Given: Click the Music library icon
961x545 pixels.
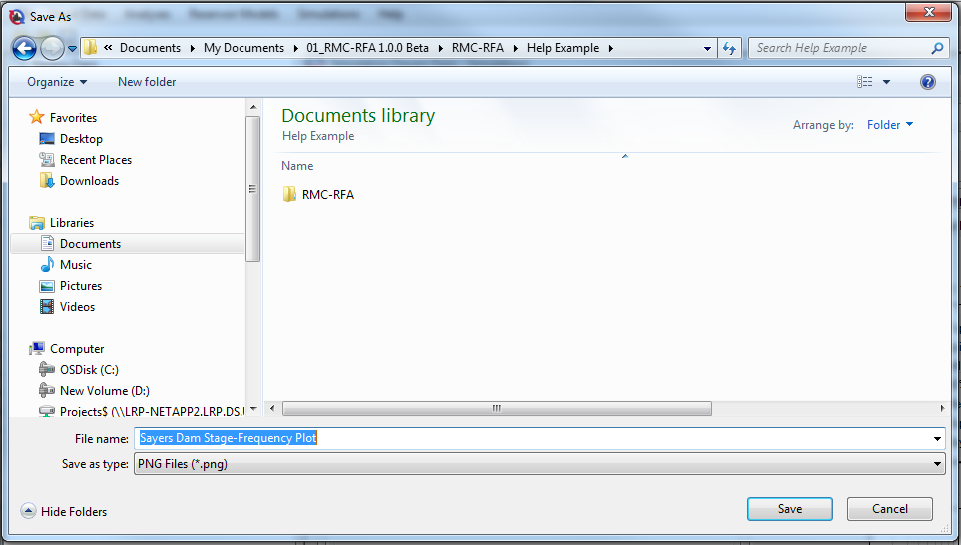Looking at the screenshot, I should [47, 264].
